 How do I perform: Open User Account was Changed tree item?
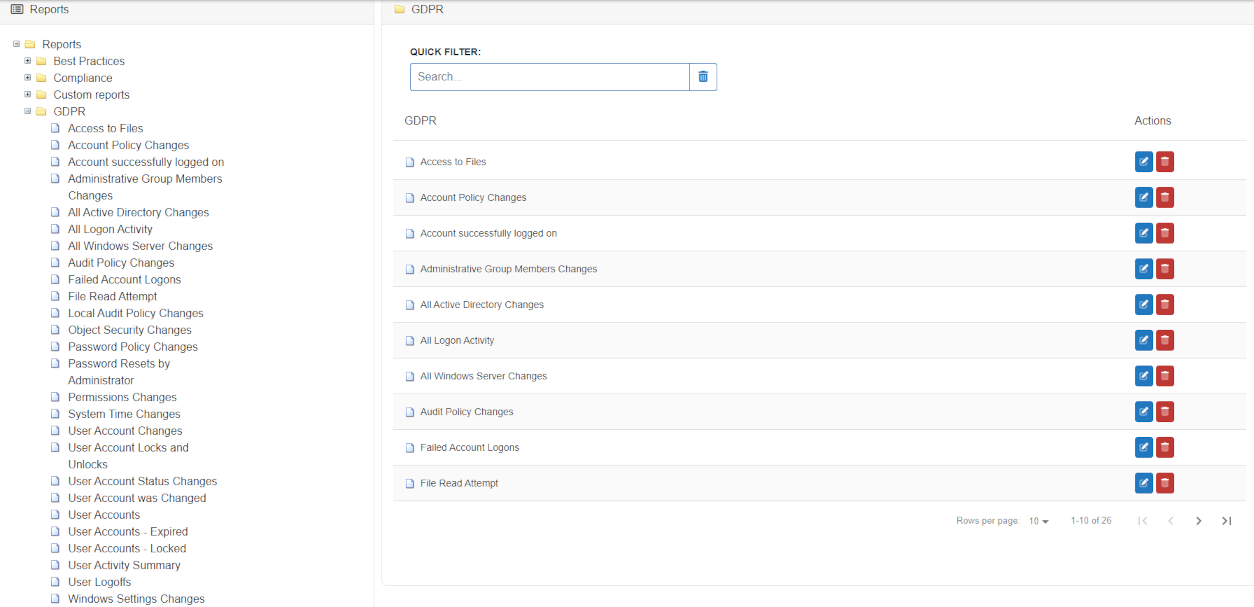click(137, 498)
